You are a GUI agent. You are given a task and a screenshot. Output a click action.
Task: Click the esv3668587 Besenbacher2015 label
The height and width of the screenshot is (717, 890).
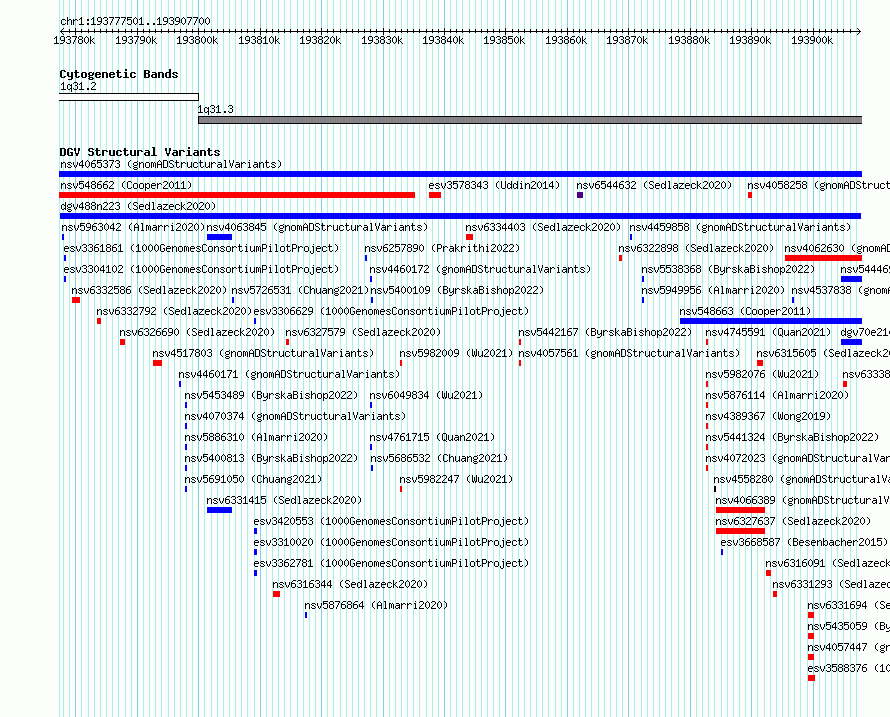pyautogui.click(x=804, y=542)
